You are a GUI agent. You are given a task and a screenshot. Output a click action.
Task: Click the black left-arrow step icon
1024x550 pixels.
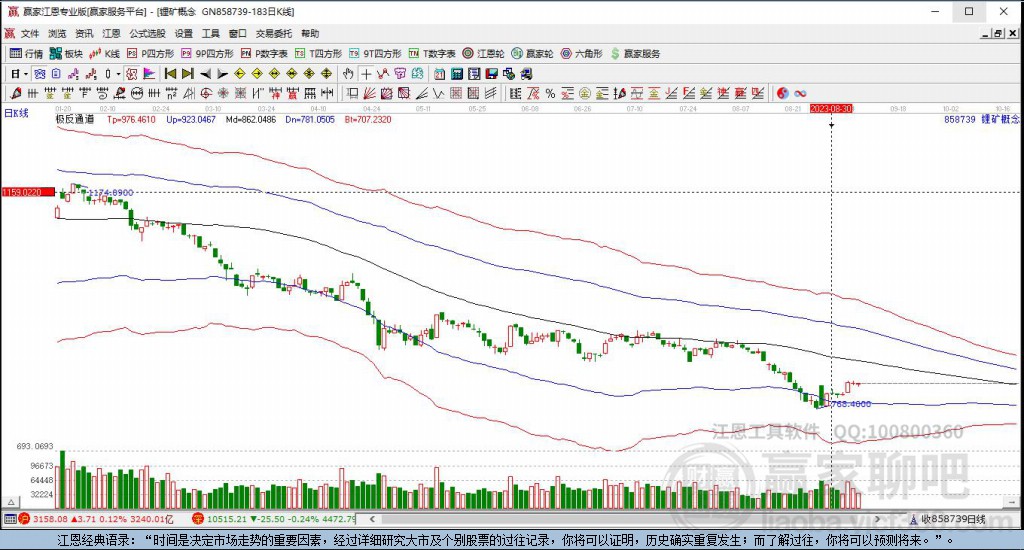tap(205, 74)
